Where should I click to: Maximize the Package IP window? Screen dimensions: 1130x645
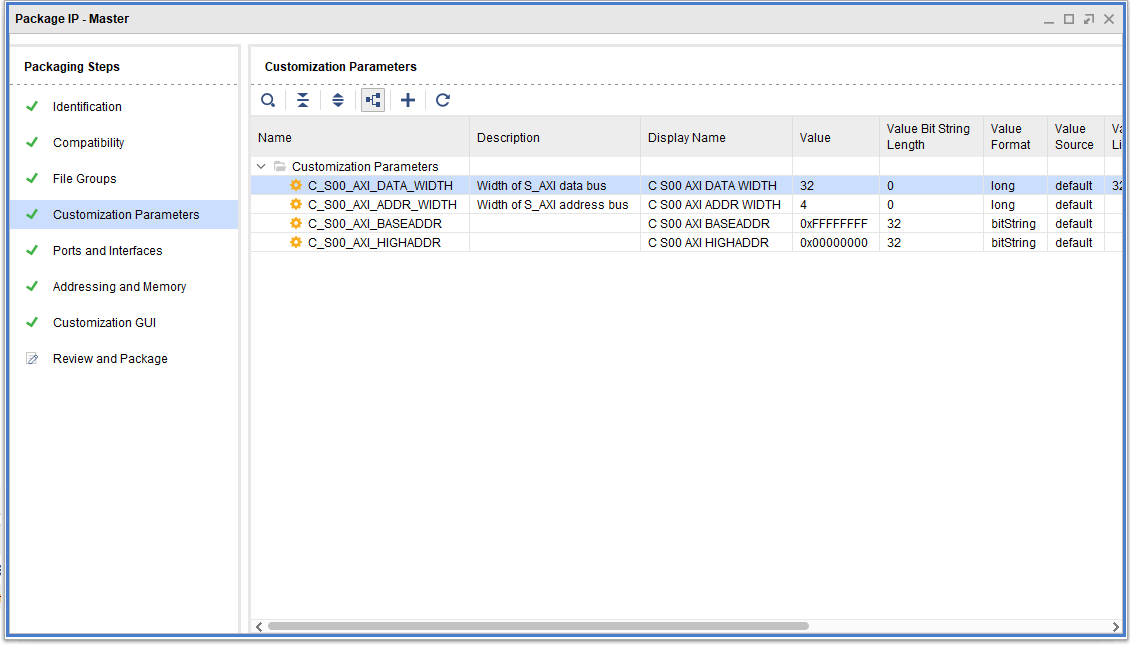1069,19
